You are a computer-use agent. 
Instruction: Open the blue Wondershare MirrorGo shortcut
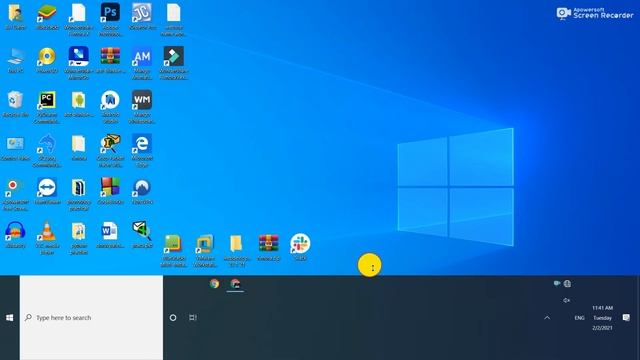click(78, 63)
